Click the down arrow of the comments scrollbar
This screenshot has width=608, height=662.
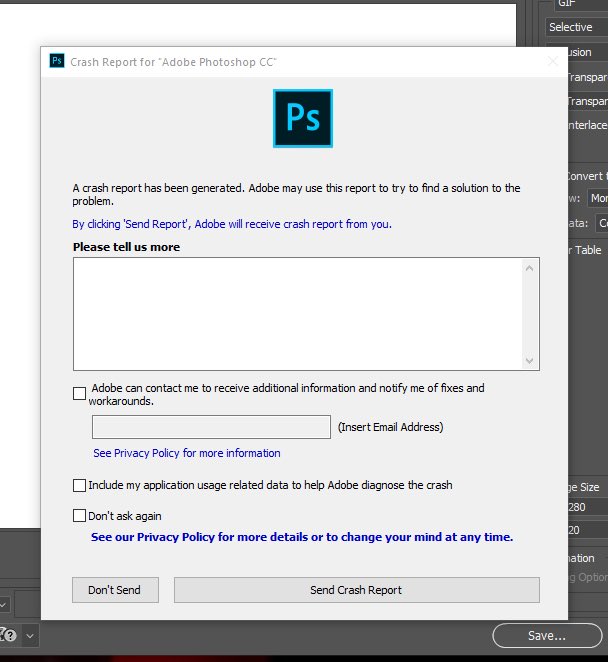pyautogui.click(x=529, y=361)
